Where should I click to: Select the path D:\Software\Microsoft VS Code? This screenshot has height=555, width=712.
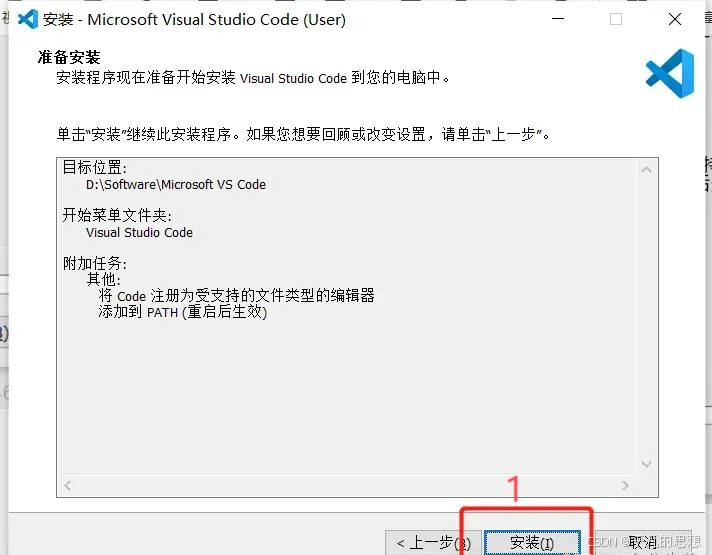pos(176,185)
